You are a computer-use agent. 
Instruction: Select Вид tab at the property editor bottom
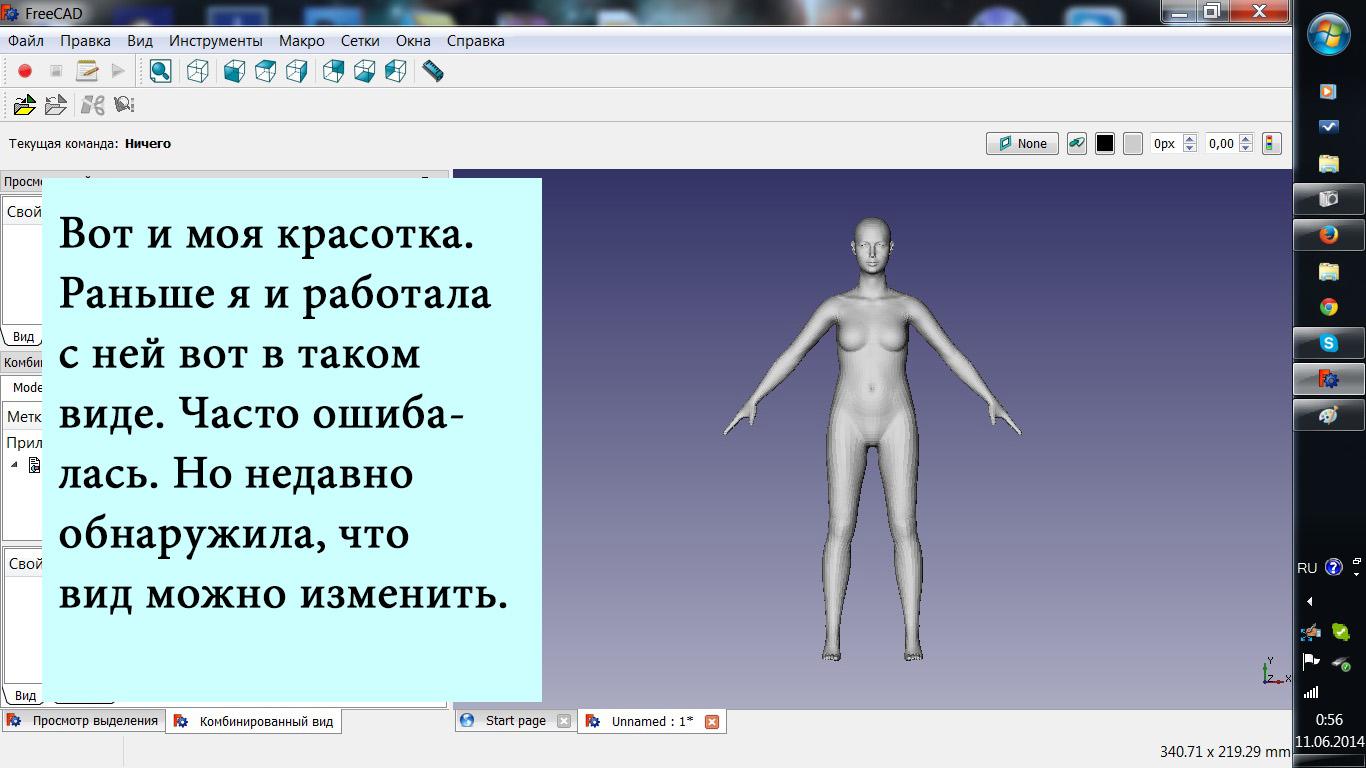[x=26, y=696]
